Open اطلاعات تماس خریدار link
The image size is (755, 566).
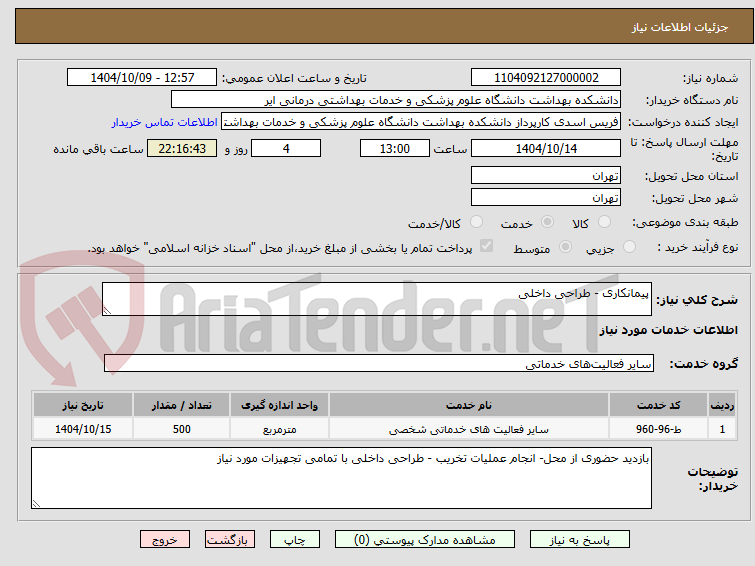(x=165, y=122)
